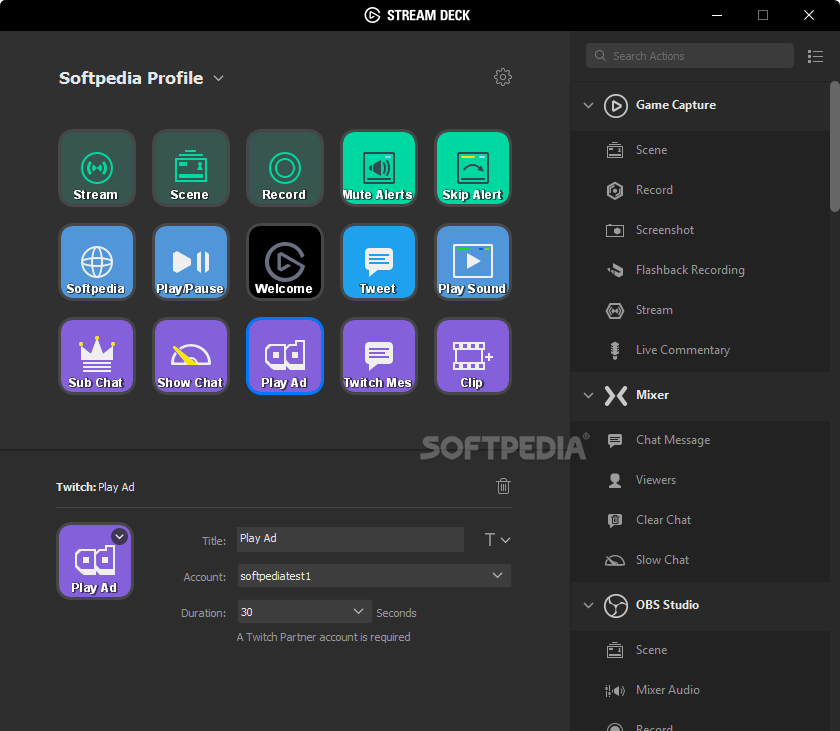This screenshot has height=731, width=840.
Task: Choose Mixer Chat Message action
Action: pyautogui.click(x=701, y=440)
